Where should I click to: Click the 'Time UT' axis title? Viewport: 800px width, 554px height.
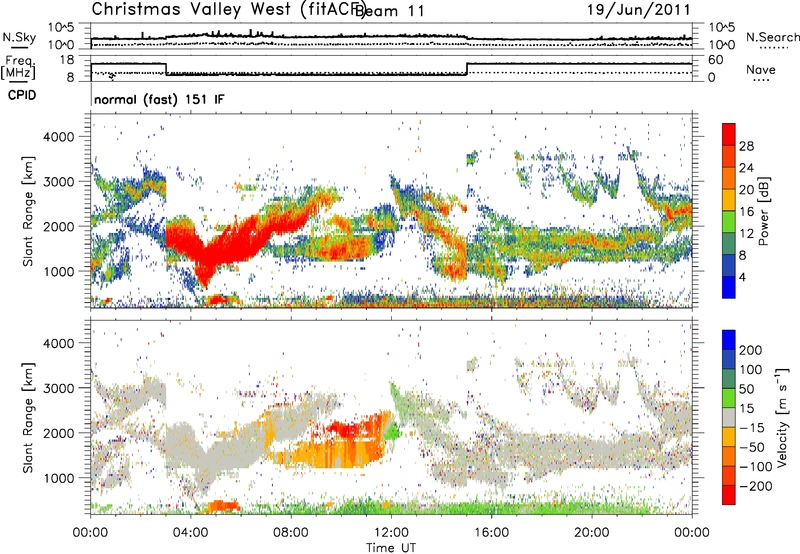[x=391, y=547]
